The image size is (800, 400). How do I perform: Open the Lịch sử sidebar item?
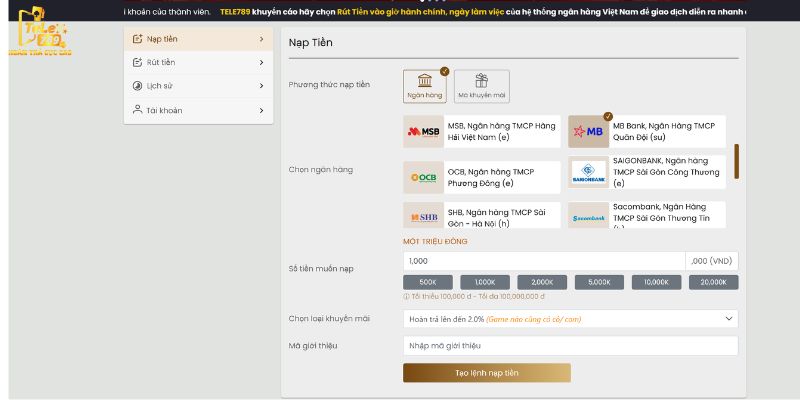(198, 86)
